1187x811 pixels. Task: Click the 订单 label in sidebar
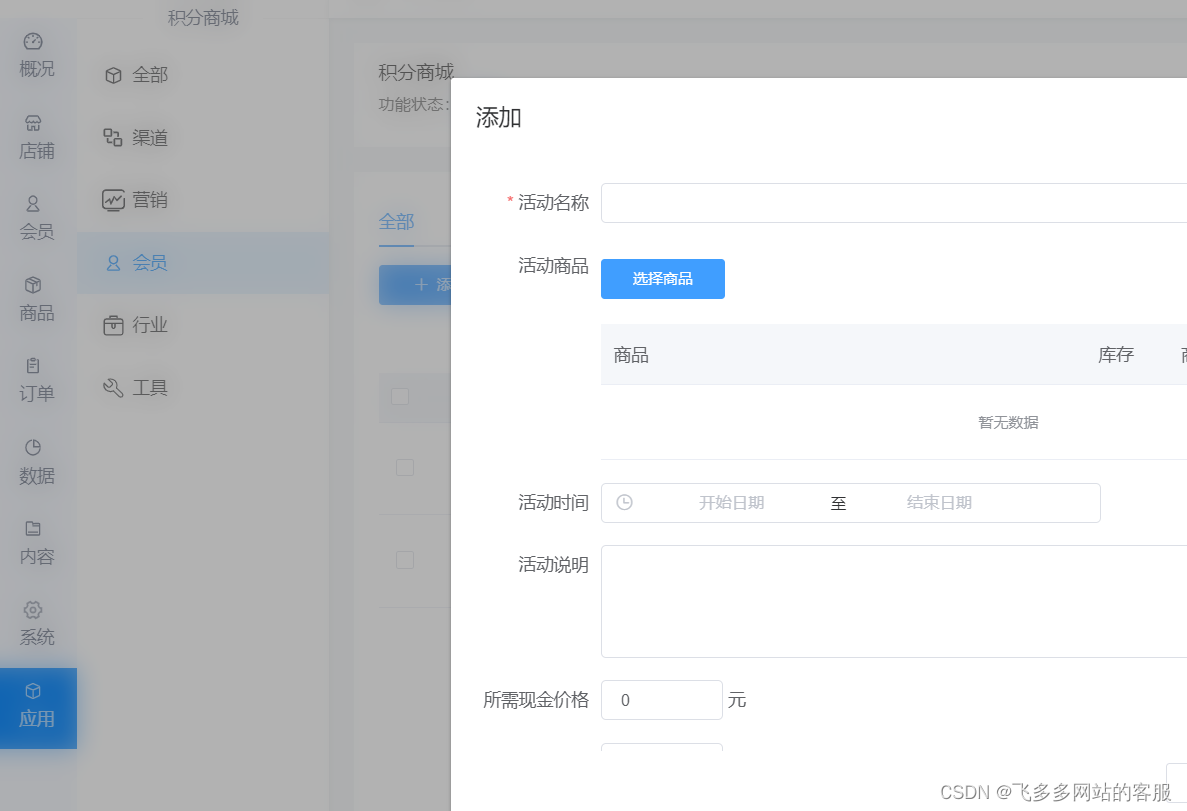click(x=37, y=394)
